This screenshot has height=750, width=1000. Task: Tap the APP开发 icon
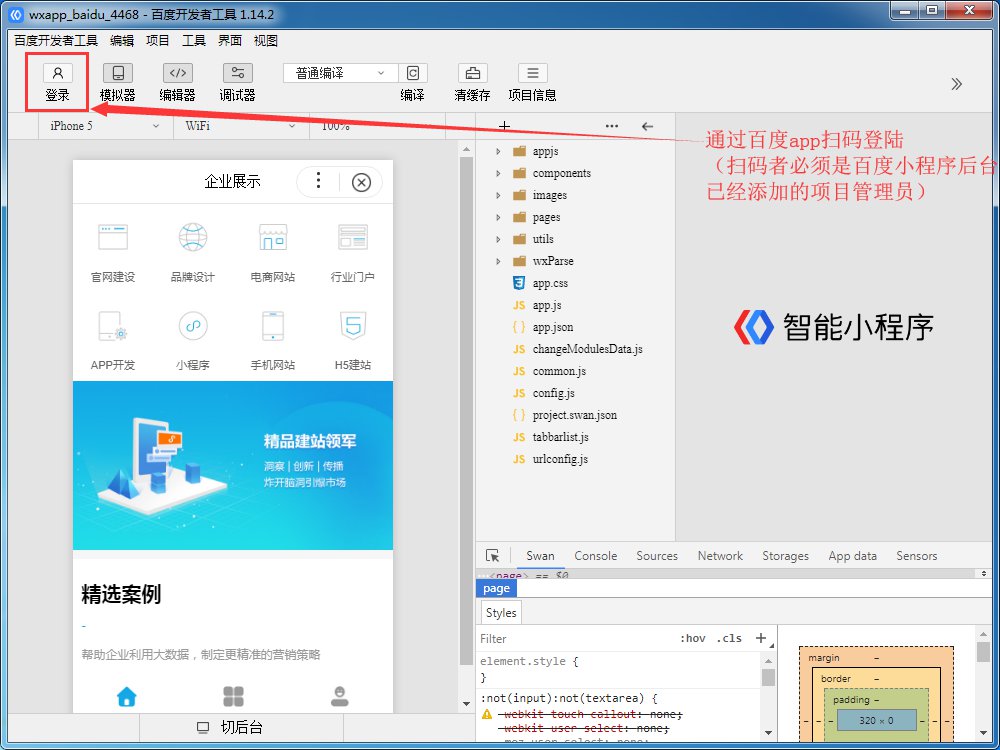coord(113,326)
